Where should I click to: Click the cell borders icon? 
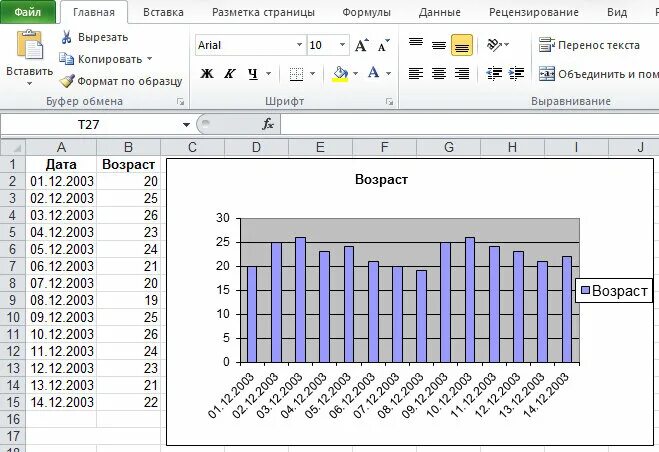[x=296, y=74]
